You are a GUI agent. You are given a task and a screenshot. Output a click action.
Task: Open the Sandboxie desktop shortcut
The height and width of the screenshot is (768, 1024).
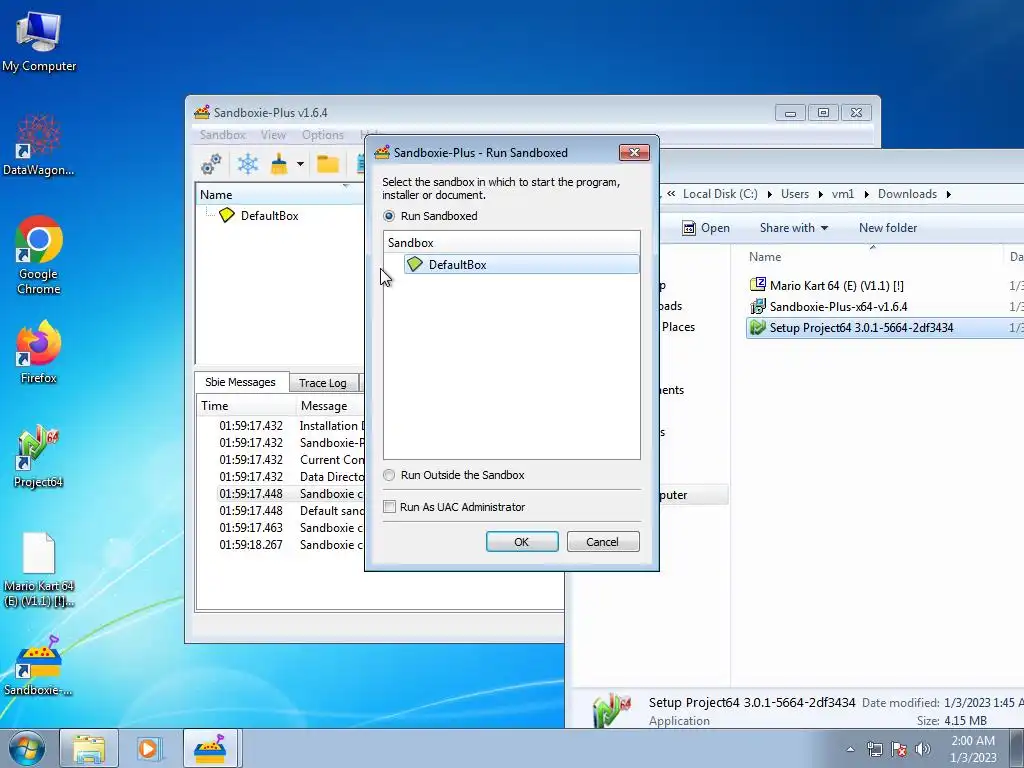coord(39,665)
